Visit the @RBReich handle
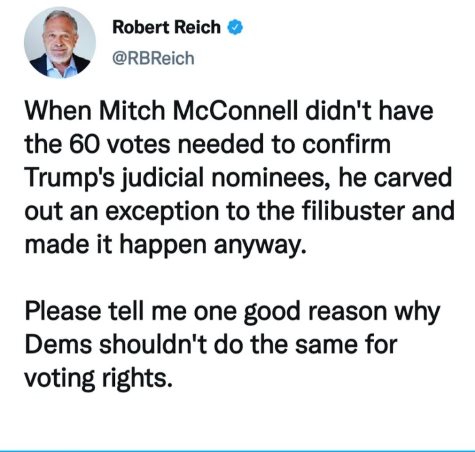Viewport: 475px width, 452px height. point(153,58)
